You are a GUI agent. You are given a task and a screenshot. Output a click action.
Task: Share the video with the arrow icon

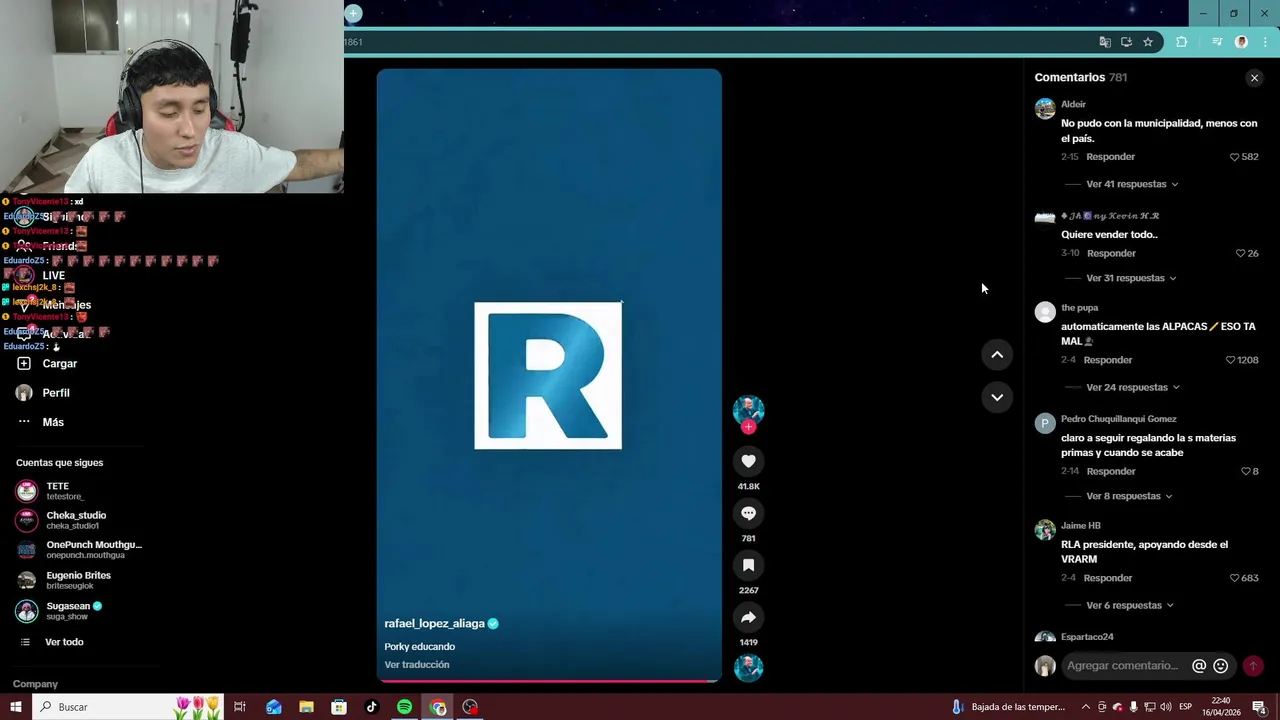[748, 617]
